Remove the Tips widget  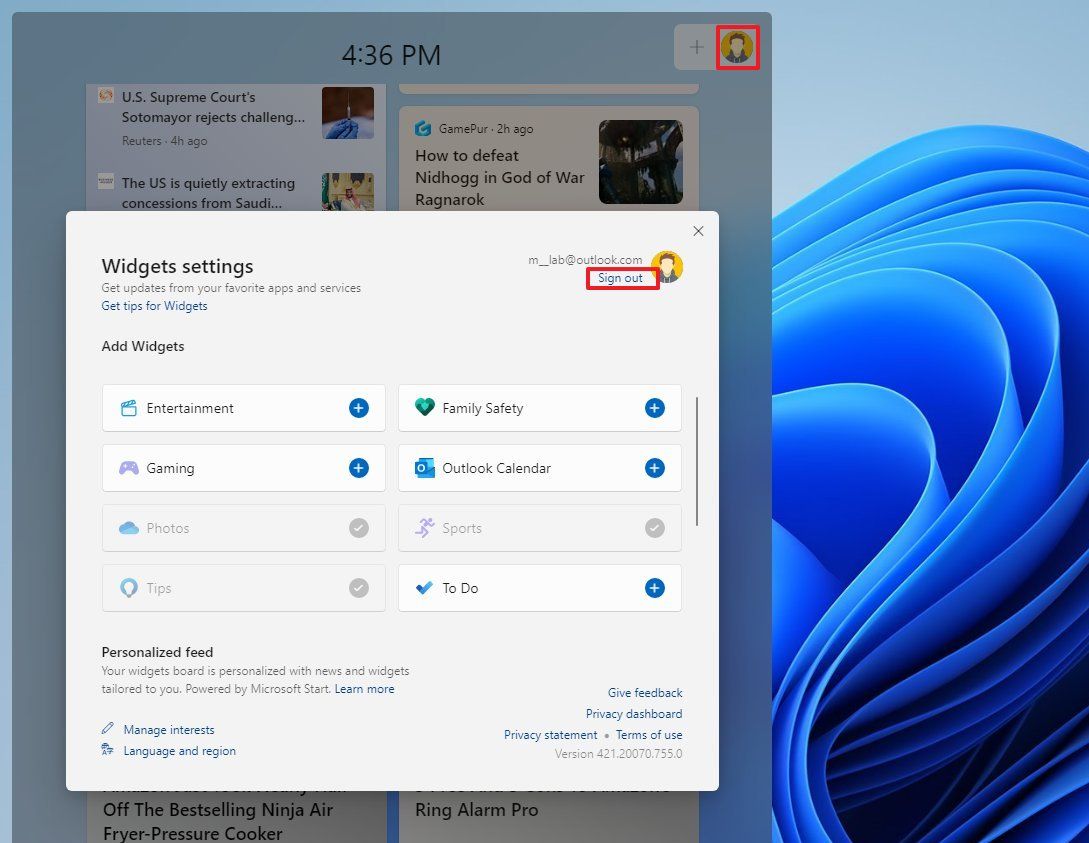coord(358,588)
